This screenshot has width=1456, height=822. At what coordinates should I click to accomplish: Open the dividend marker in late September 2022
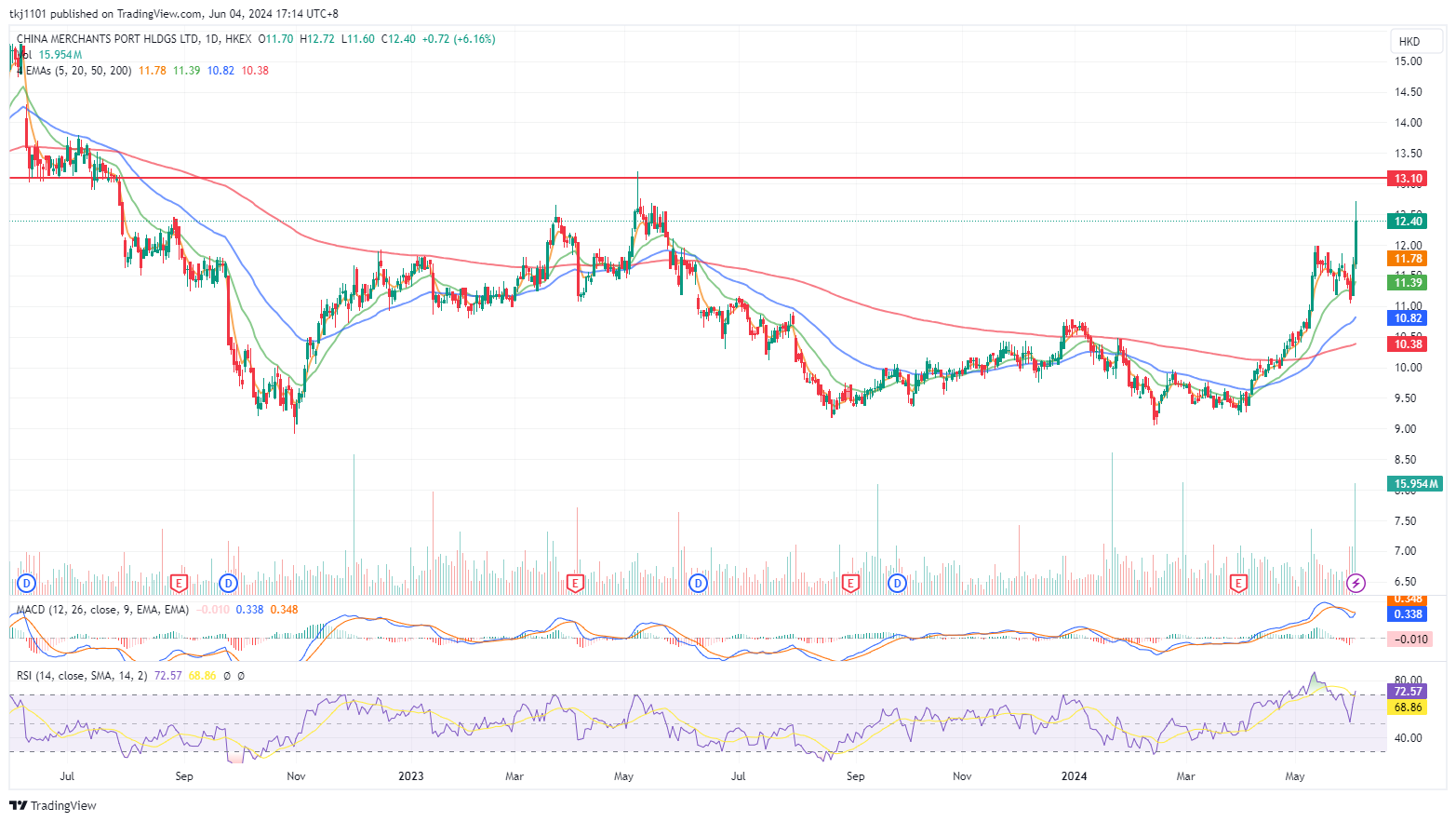[x=228, y=584]
